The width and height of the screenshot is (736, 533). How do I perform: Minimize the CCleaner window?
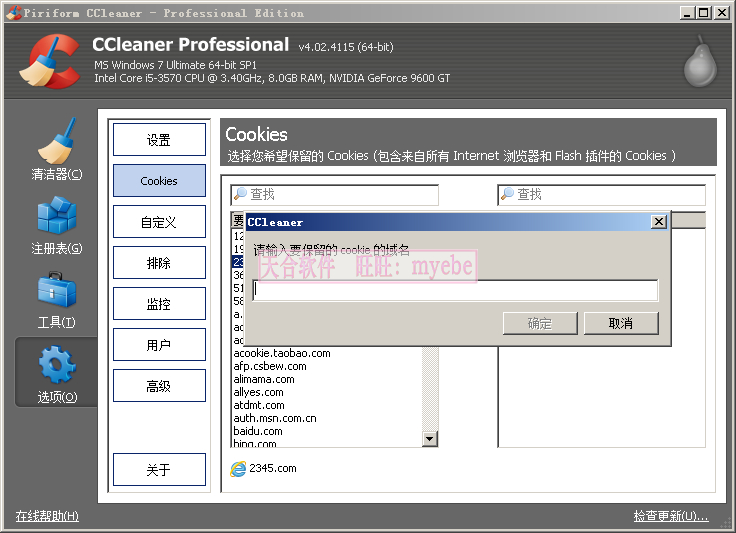click(687, 13)
